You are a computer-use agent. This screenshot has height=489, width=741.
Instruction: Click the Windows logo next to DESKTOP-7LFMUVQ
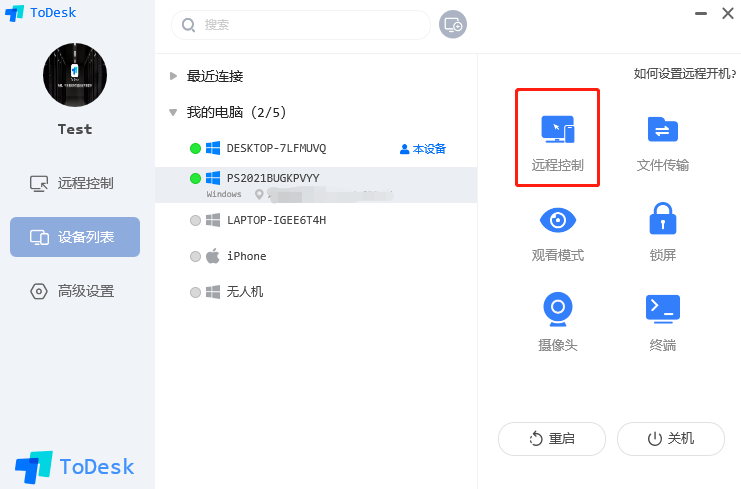tap(213, 148)
